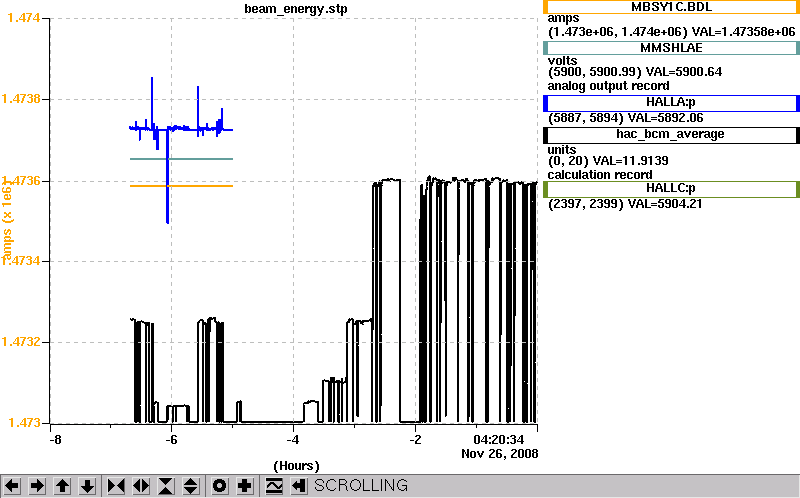Compress the value axis with the inward vertical triangles

click(x=166, y=486)
